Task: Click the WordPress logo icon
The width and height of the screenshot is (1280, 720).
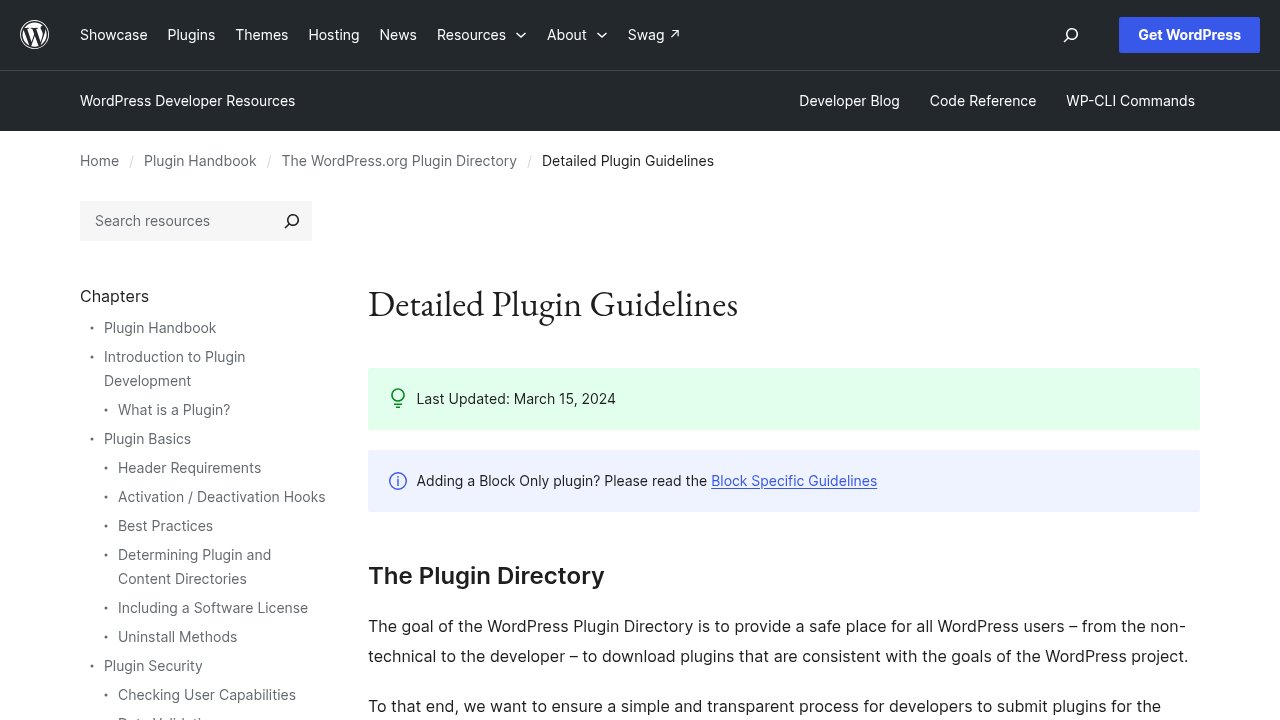Action: 35,35
